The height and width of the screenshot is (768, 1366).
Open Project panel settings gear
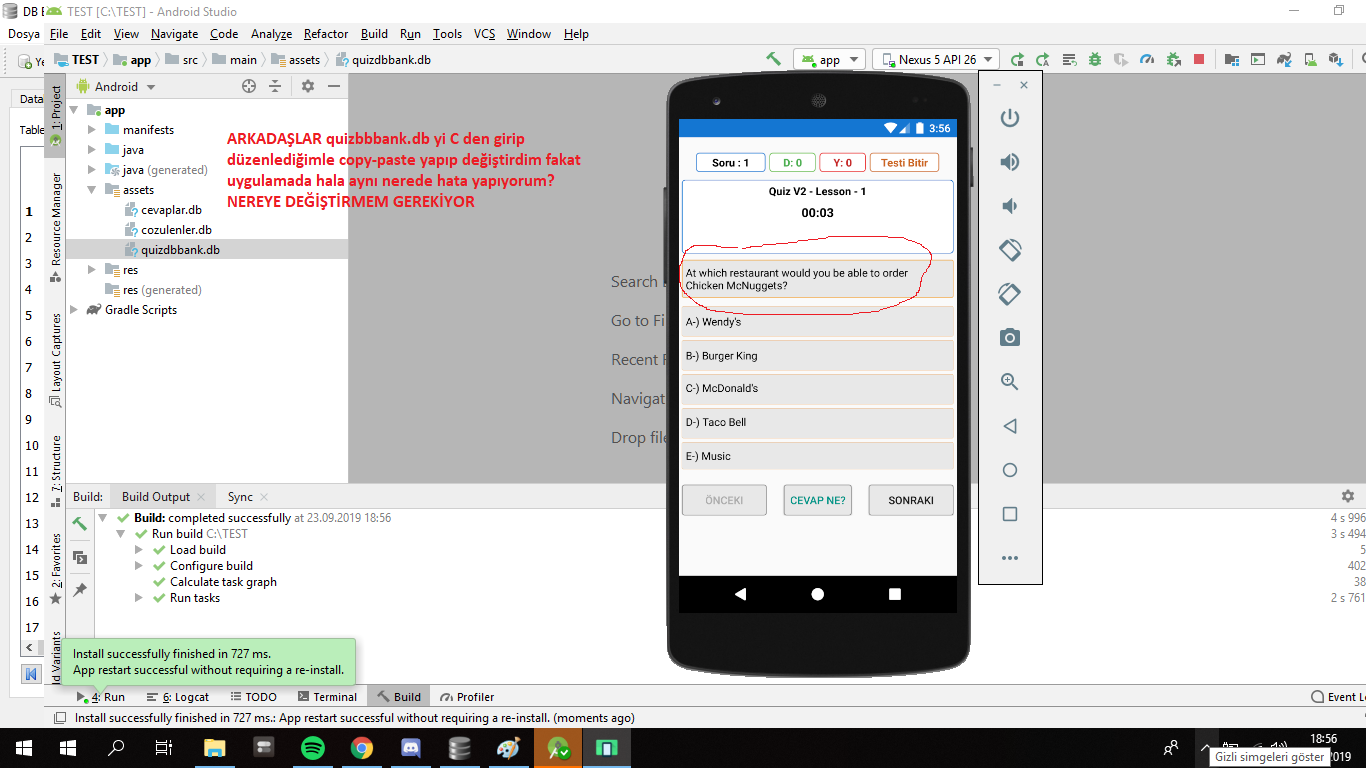(308, 87)
